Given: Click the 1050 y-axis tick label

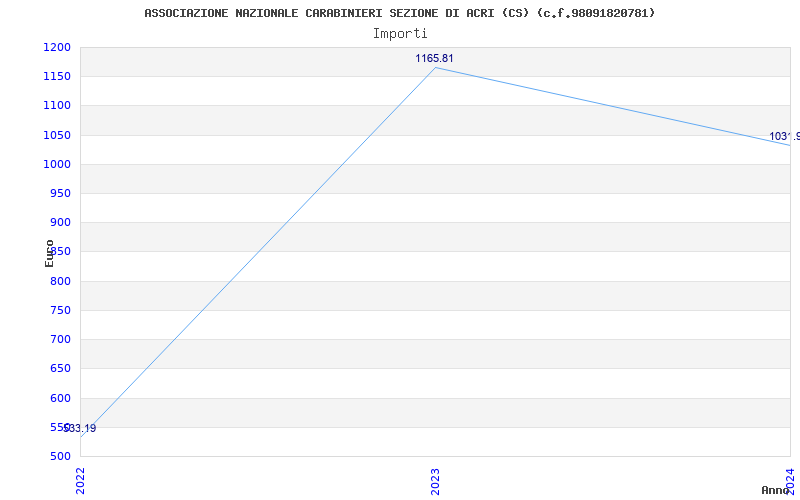Looking at the screenshot, I should click(x=57, y=135).
